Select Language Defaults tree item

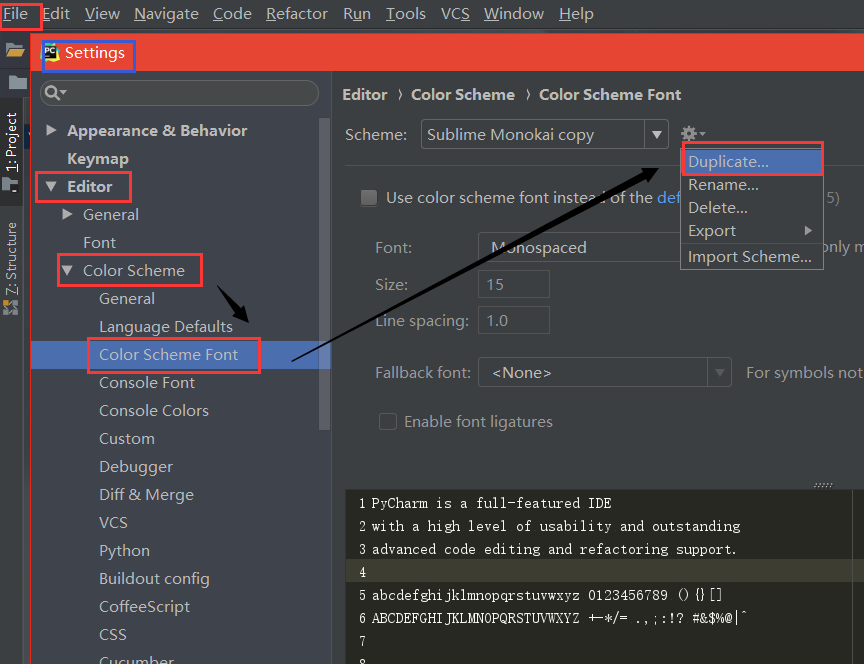point(166,326)
